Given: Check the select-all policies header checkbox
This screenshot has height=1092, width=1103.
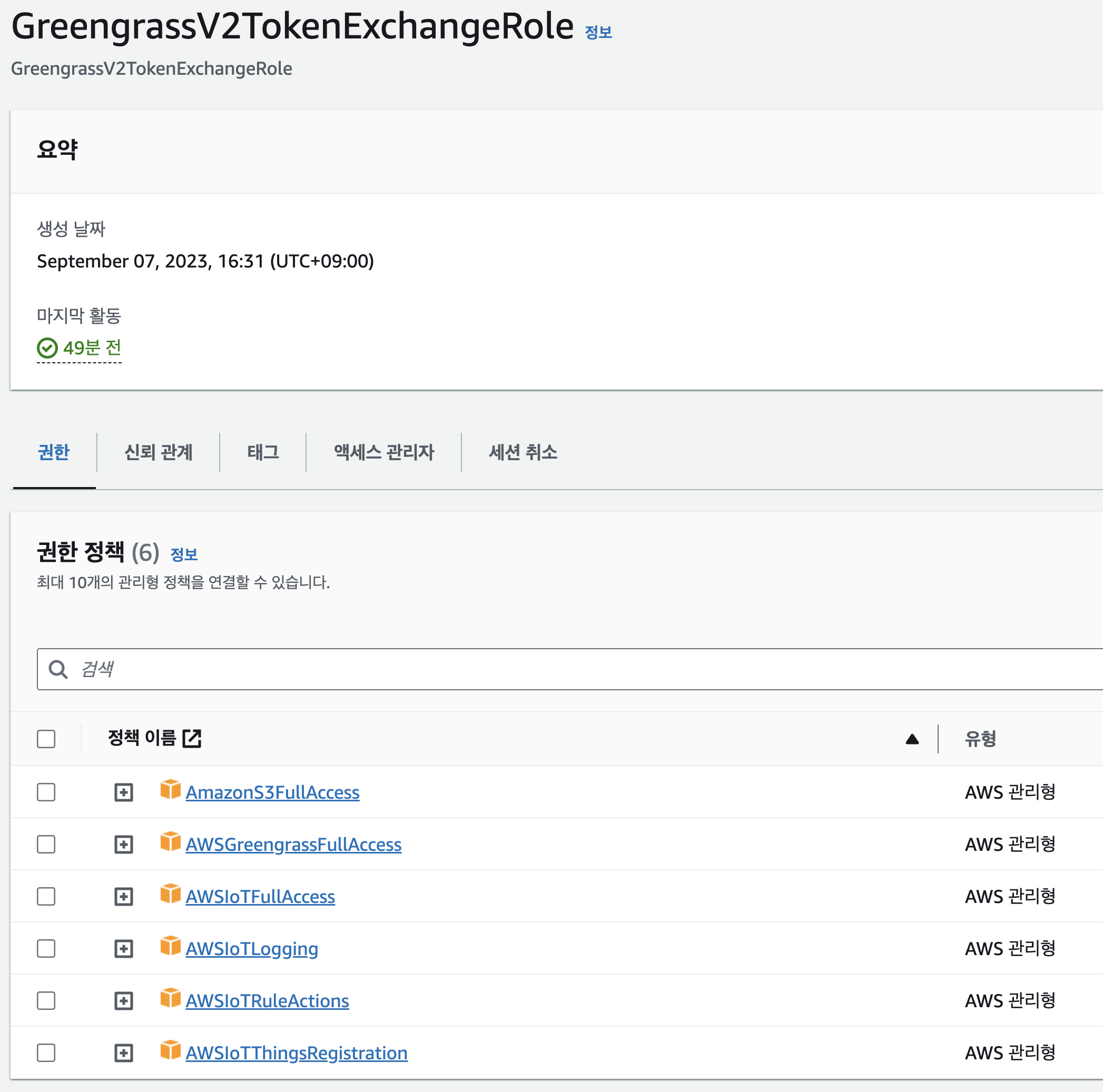Looking at the screenshot, I should (x=46, y=739).
